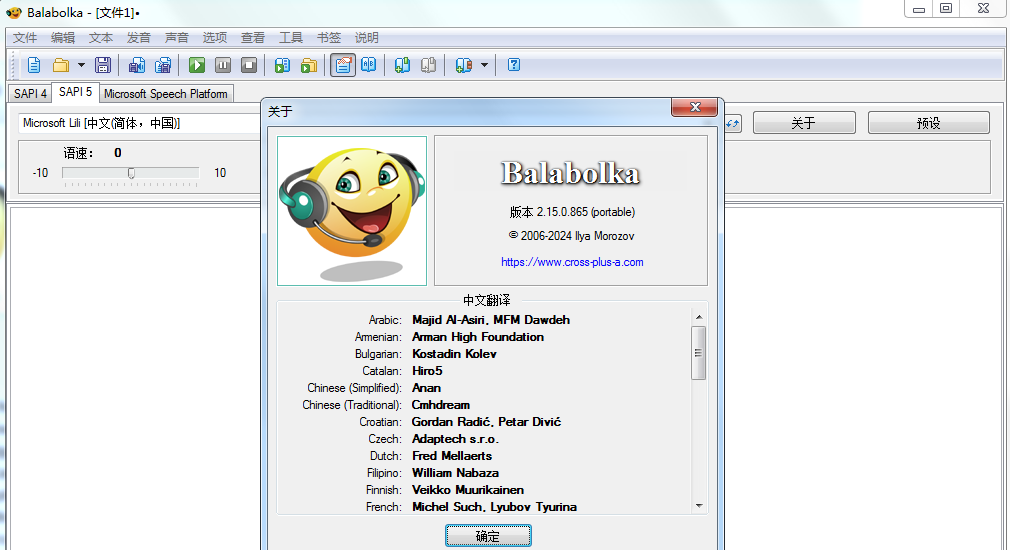This screenshot has height=550, width=1010.
Task: Open the 文件 menu
Action: tap(25, 38)
